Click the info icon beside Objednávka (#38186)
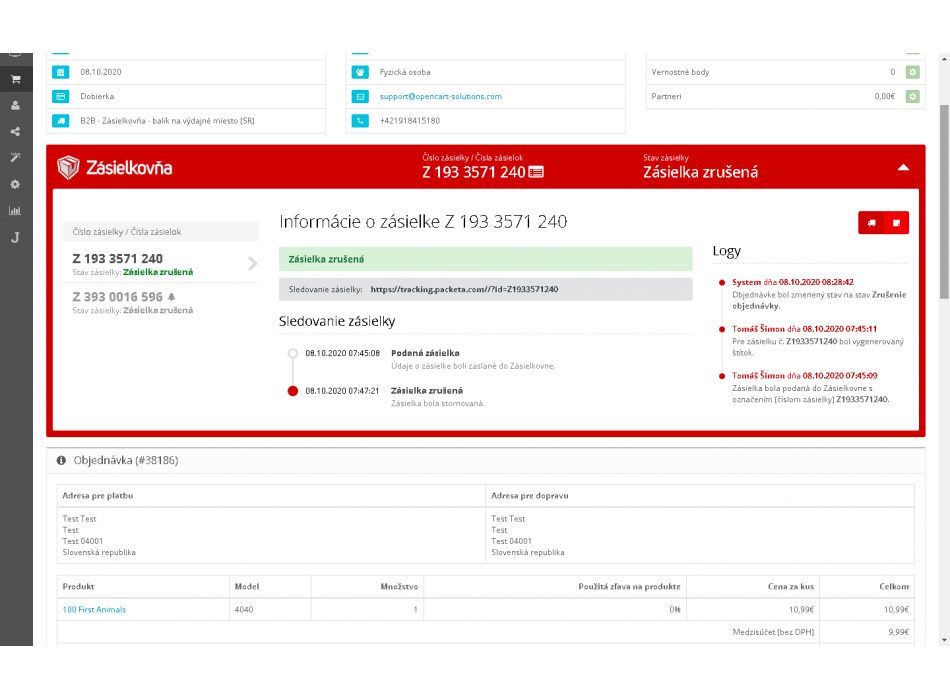The width and height of the screenshot is (950, 700). (61, 461)
